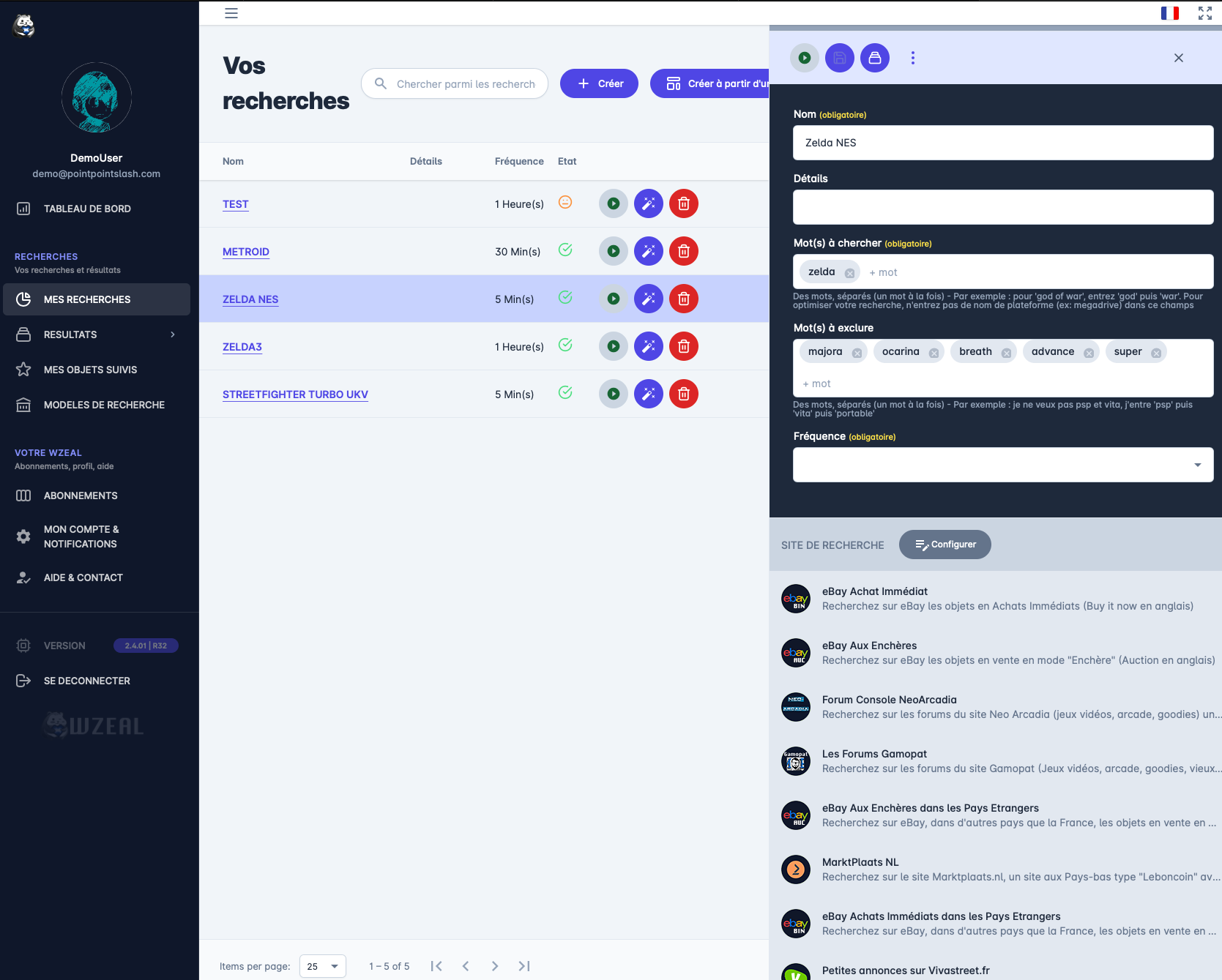Open MES OBJETS SUIVIS
The height and width of the screenshot is (980, 1222).
pyautogui.click(x=96, y=370)
